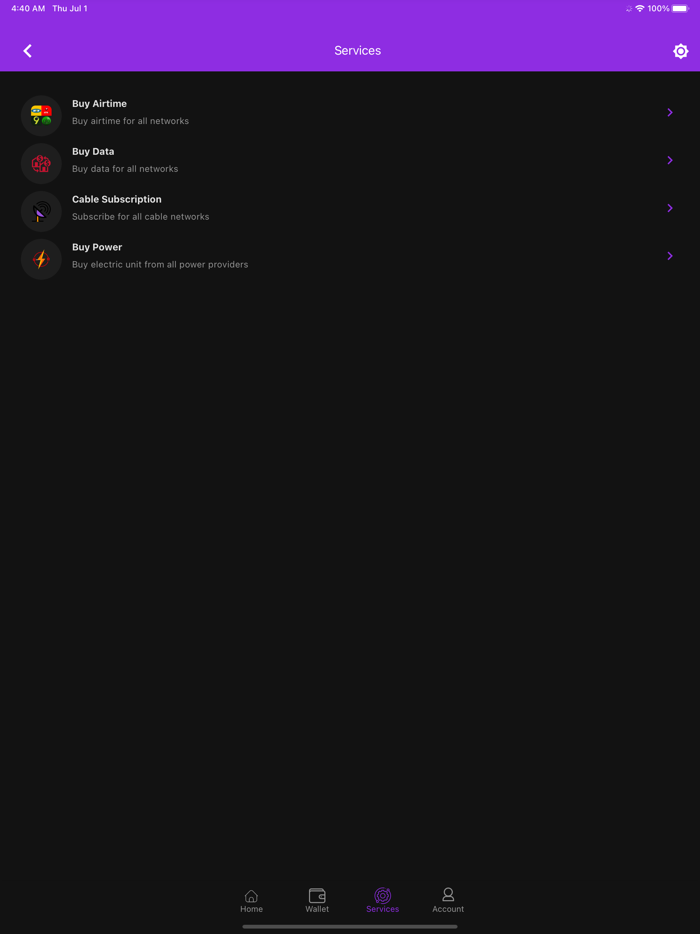Viewport: 700px width, 934px height.
Task: Select the Cable Subscription title
Action: (117, 200)
